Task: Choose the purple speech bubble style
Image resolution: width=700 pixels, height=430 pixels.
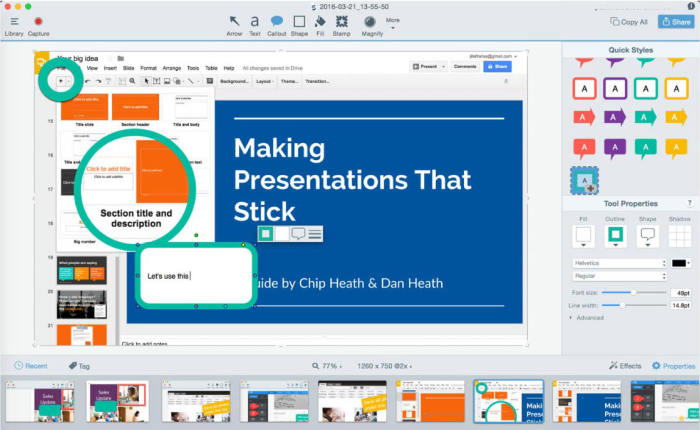Action: point(615,149)
